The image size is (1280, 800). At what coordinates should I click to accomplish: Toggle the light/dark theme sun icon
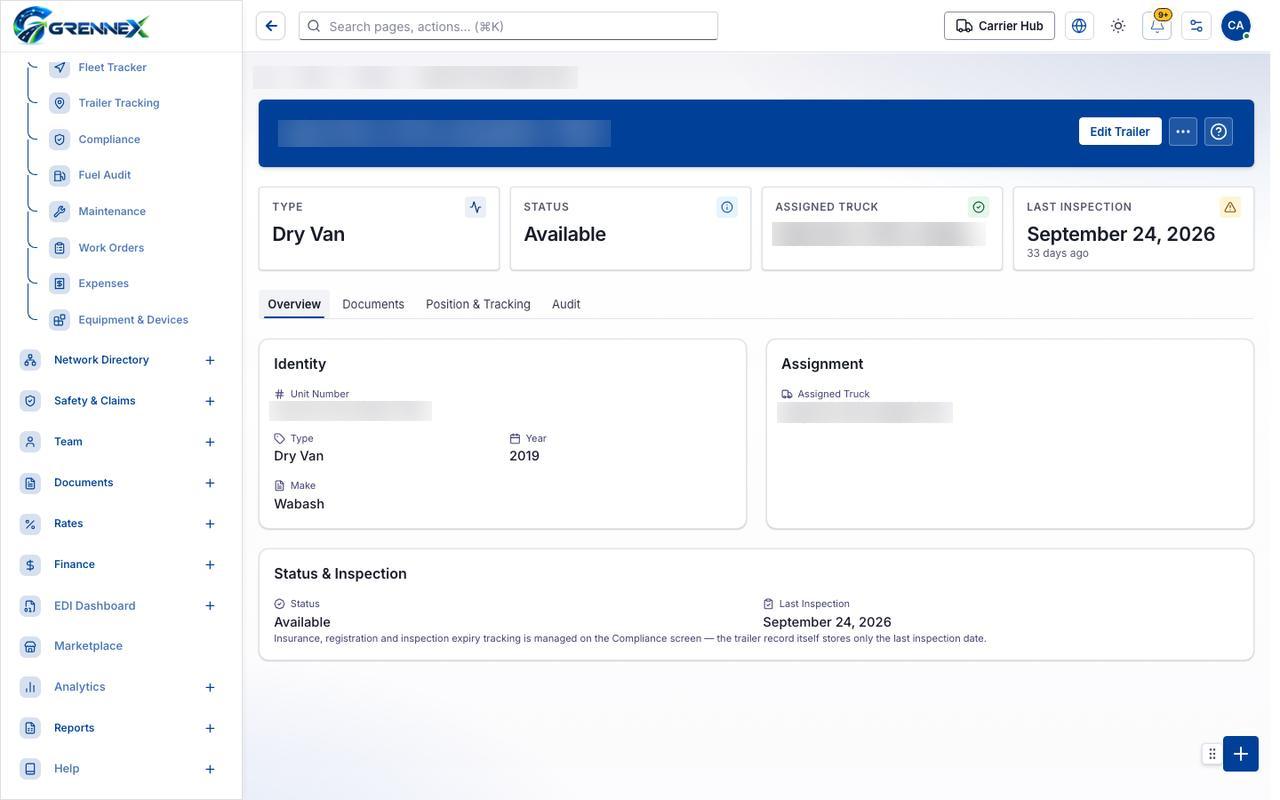click(1118, 26)
